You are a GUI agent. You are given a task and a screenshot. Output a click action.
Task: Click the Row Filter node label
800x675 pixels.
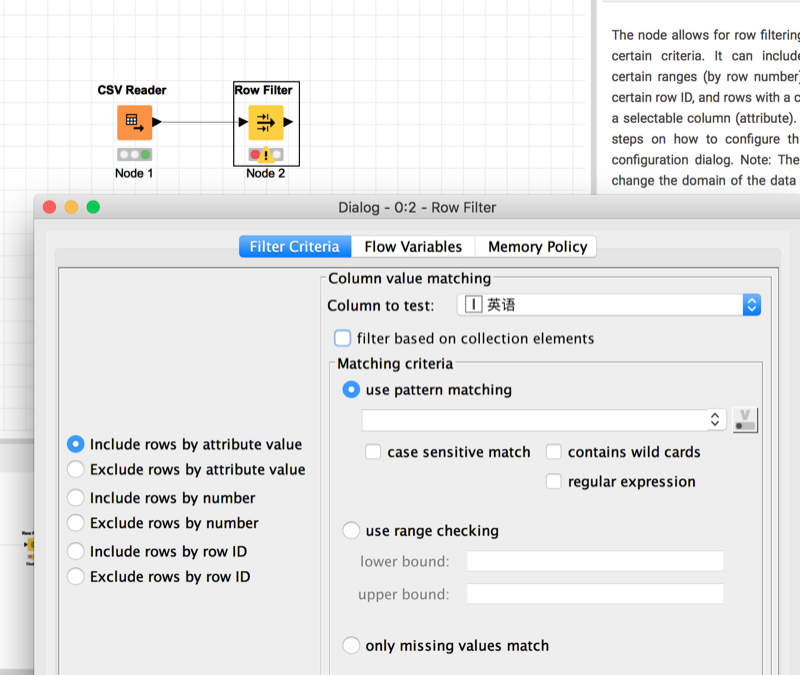coord(263,90)
